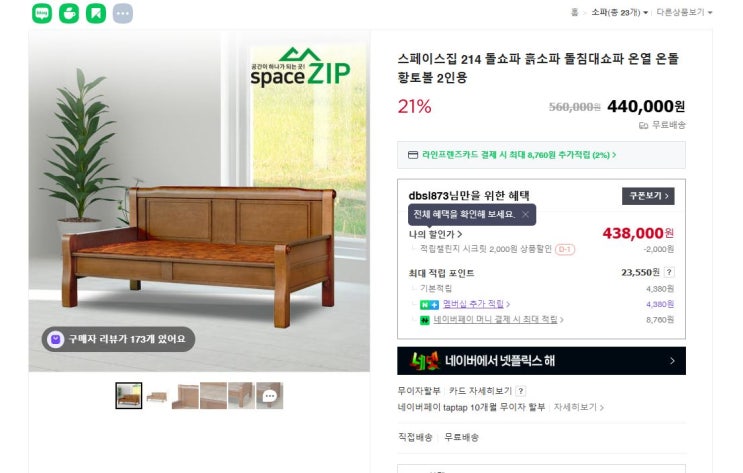Click the 네이버에서 넷플릭스 해 banner
Image resolution: width=743 pixels, height=473 pixels.
[541, 361]
